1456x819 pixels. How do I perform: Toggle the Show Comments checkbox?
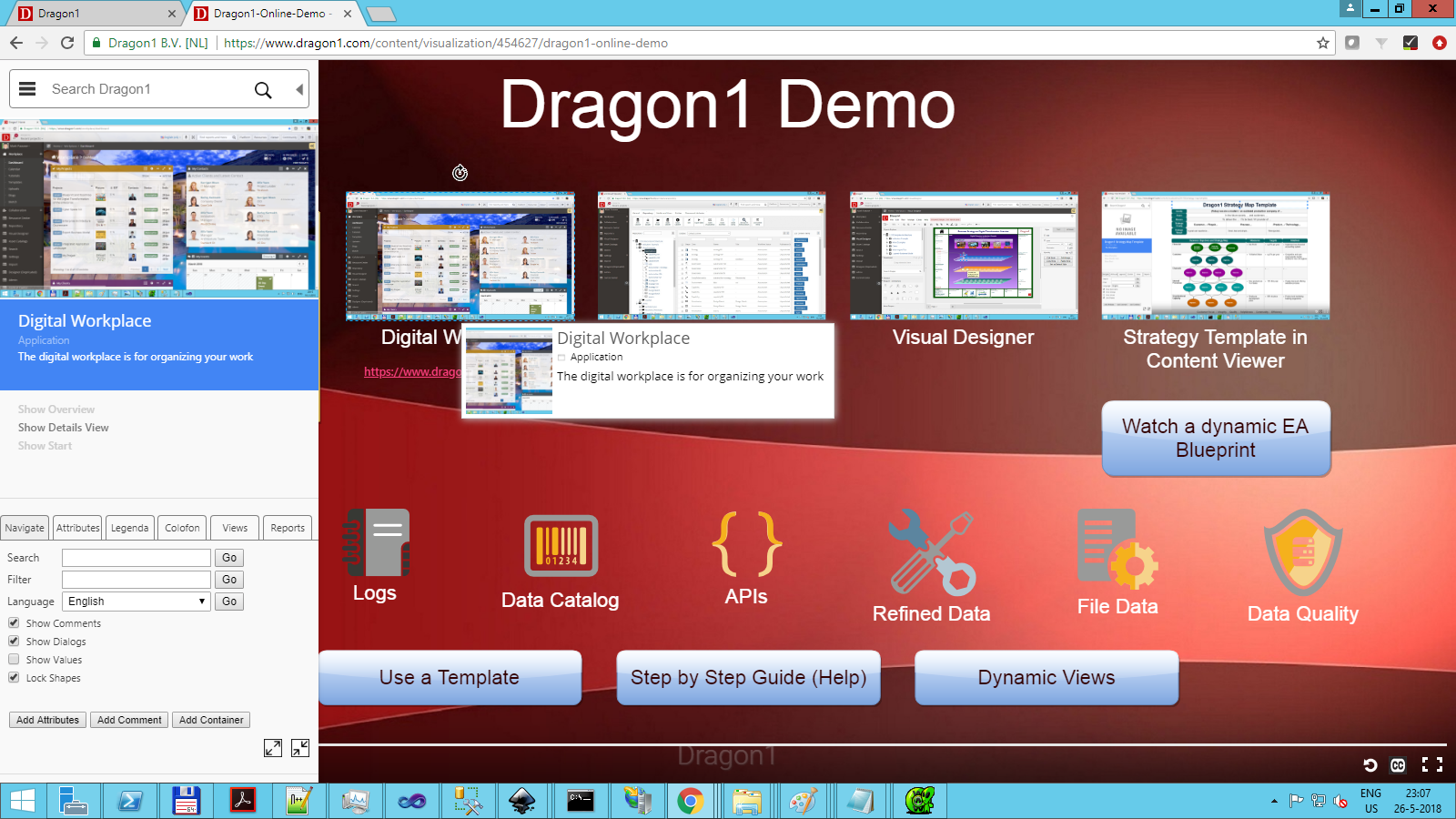[x=14, y=623]
